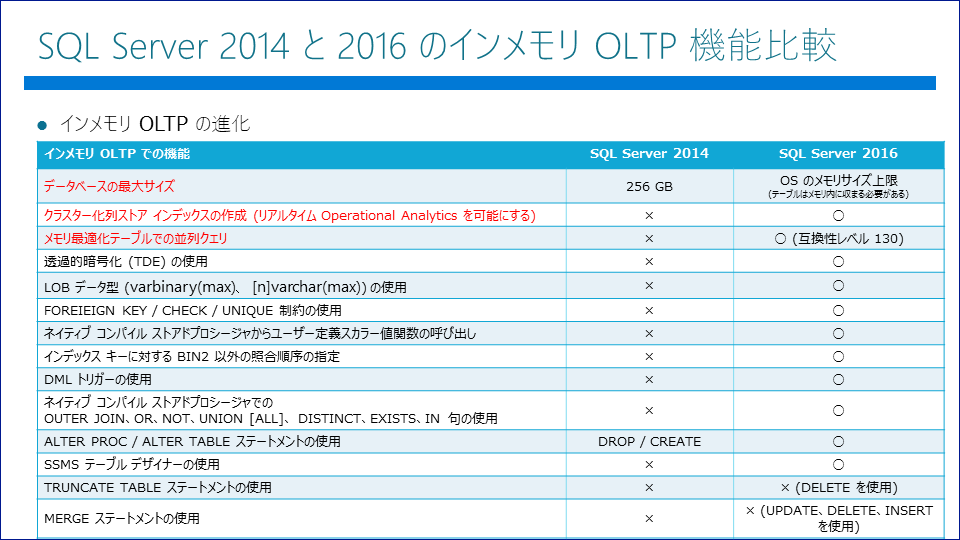The width and height of the screenshot is (960, 540).
Task: Click the '○ (互換性レベル 130)' cell
Action: pos(838,239)
